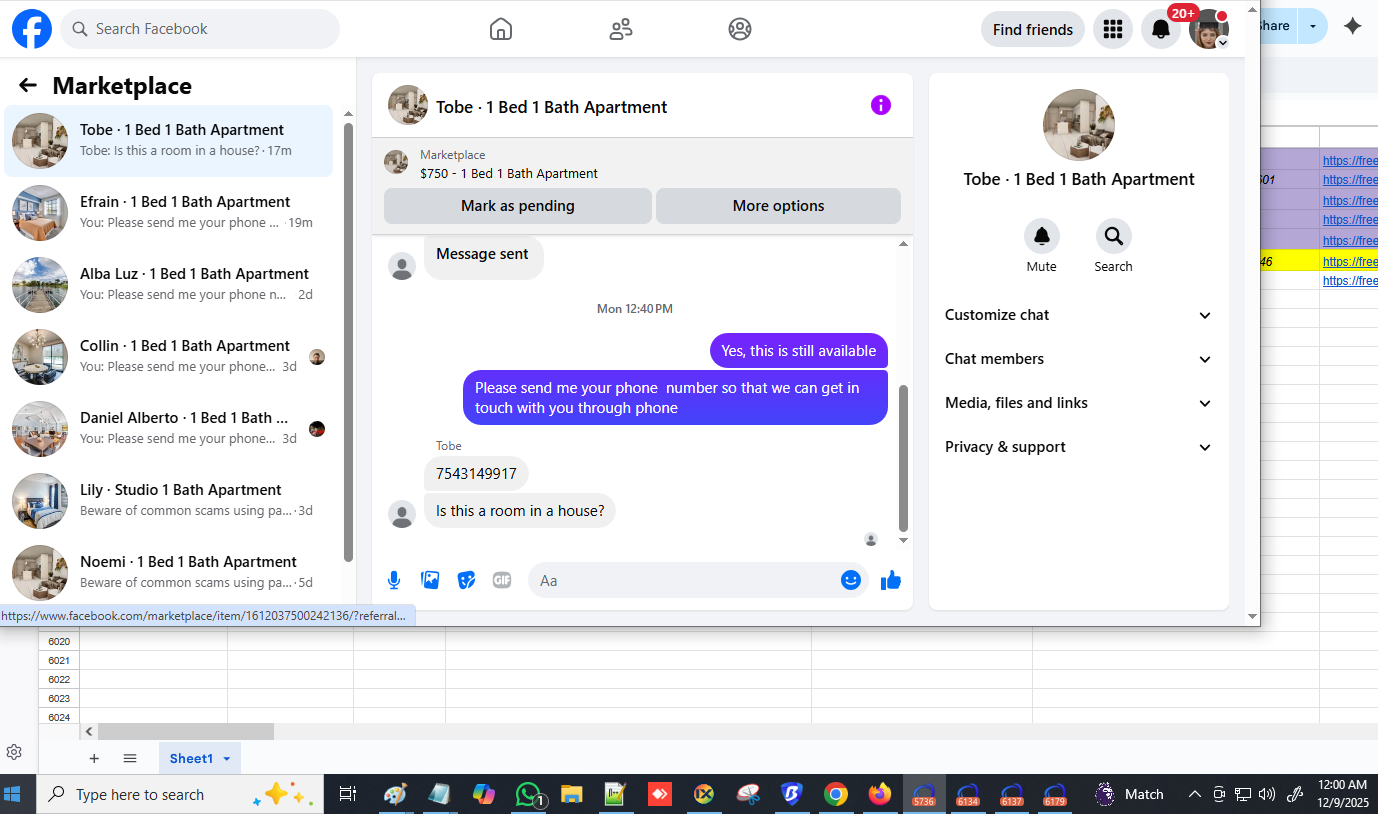Open the Sheet1 tab dropdown arrow

pos(227,759)
